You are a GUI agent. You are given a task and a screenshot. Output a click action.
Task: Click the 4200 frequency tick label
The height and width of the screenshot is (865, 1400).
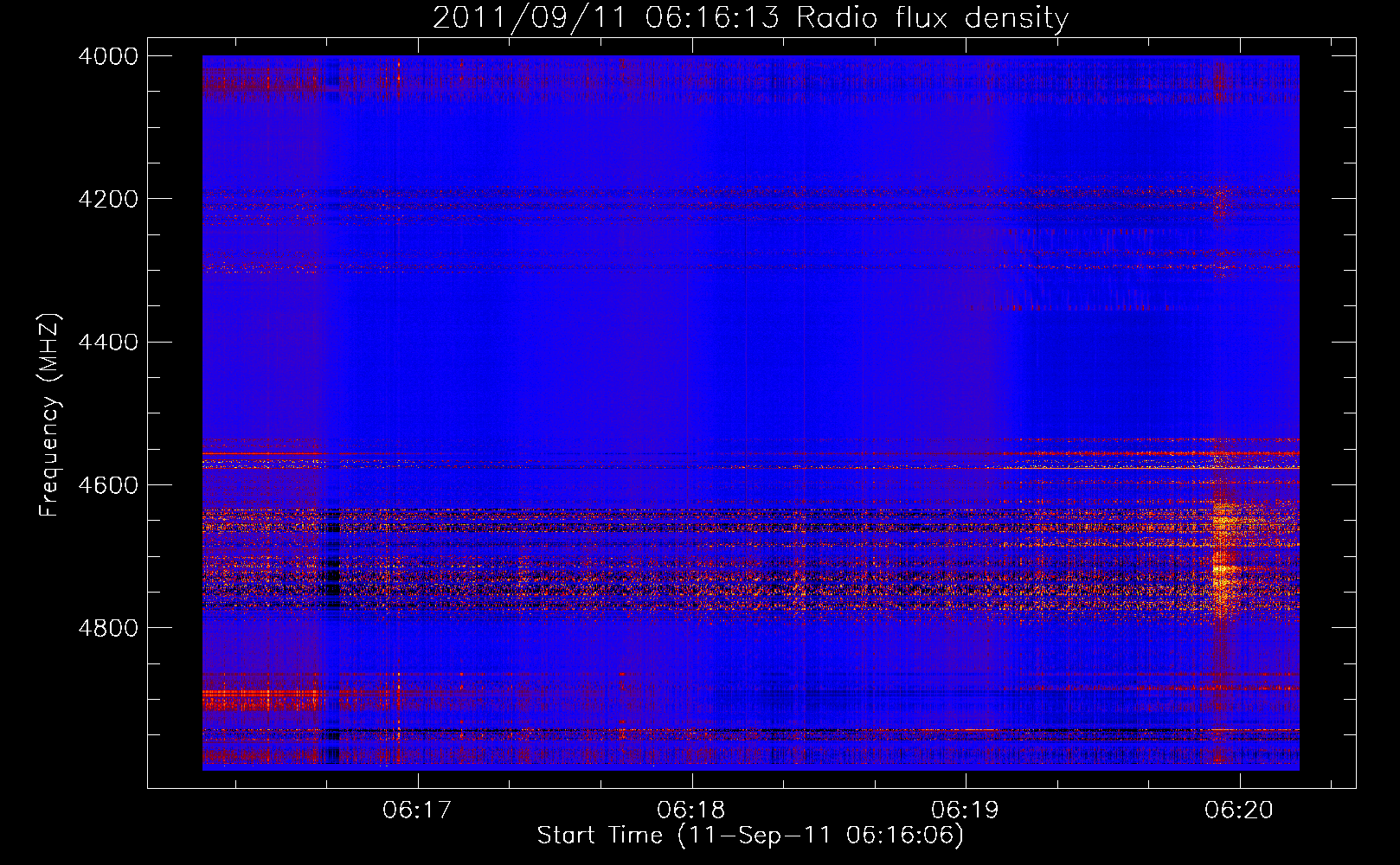(108, 199)
